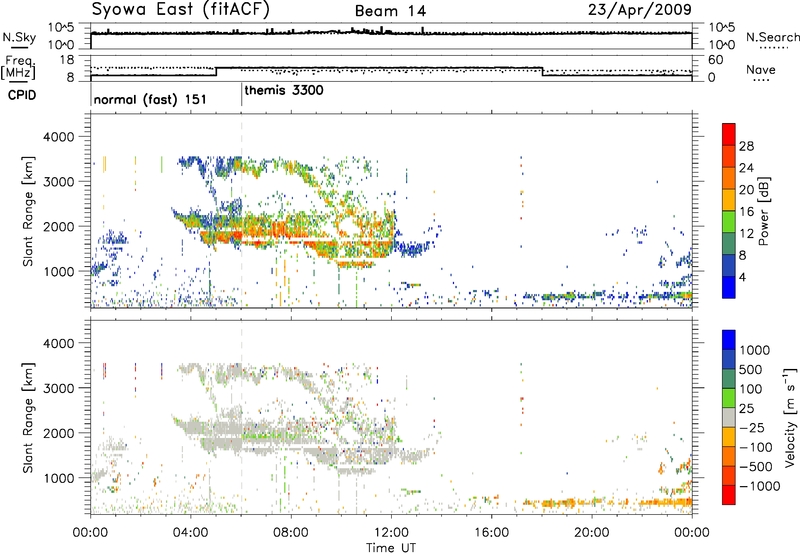The height and width of the screenshot is (554, 800).
Task: Click the '12:00' time axis tick
Action: click(391, 533)
